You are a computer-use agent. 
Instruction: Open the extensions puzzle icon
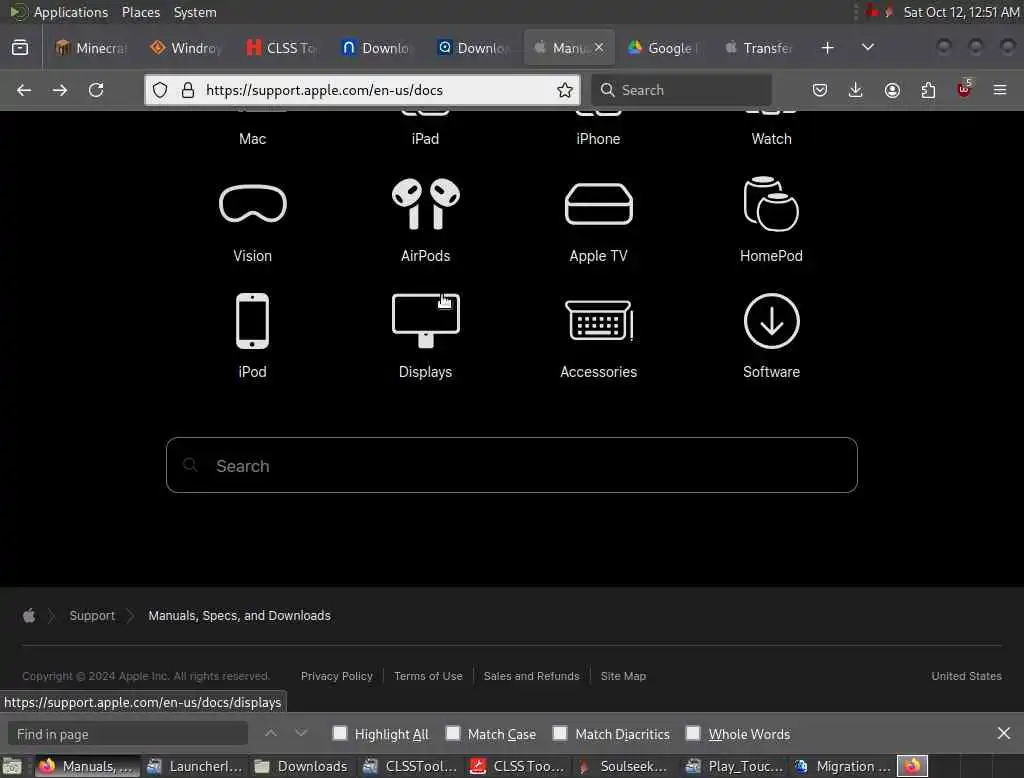click(928, 90)
